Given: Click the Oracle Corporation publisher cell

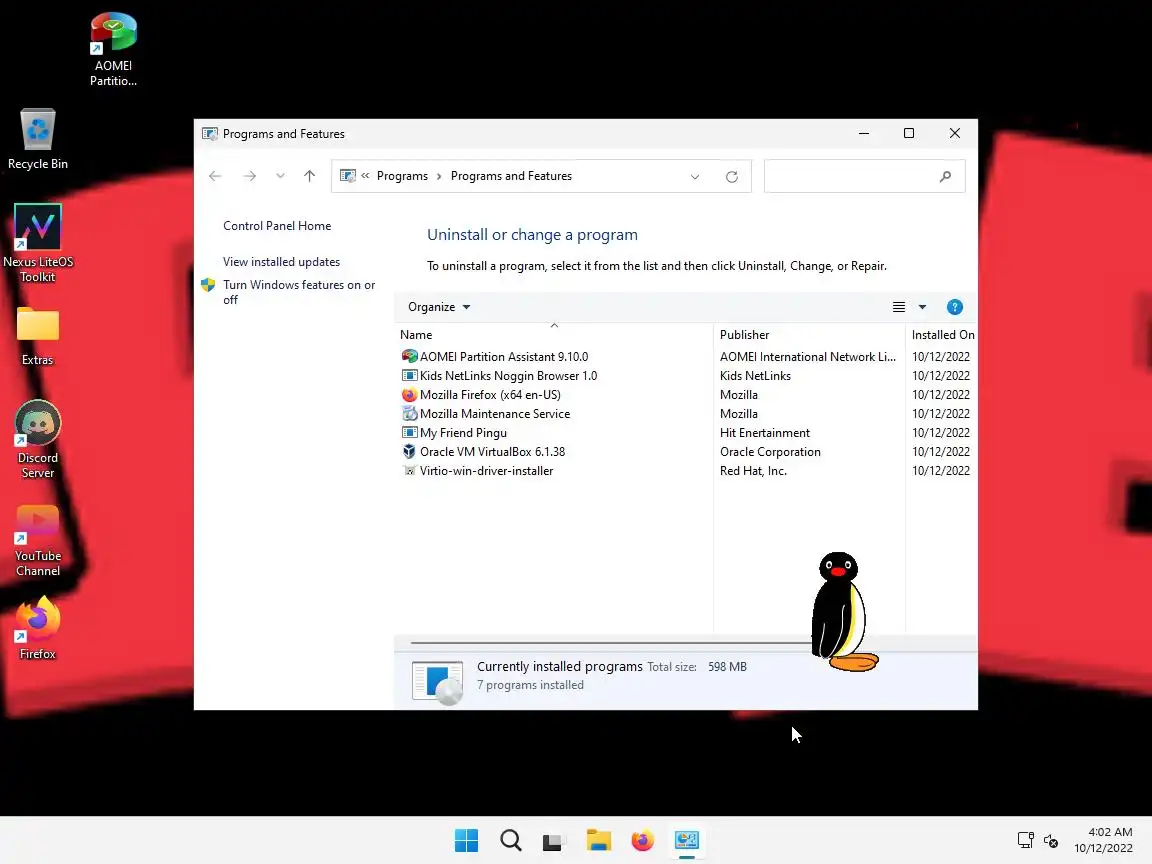Looking at the screenshot, I should (x=770, y=452).
